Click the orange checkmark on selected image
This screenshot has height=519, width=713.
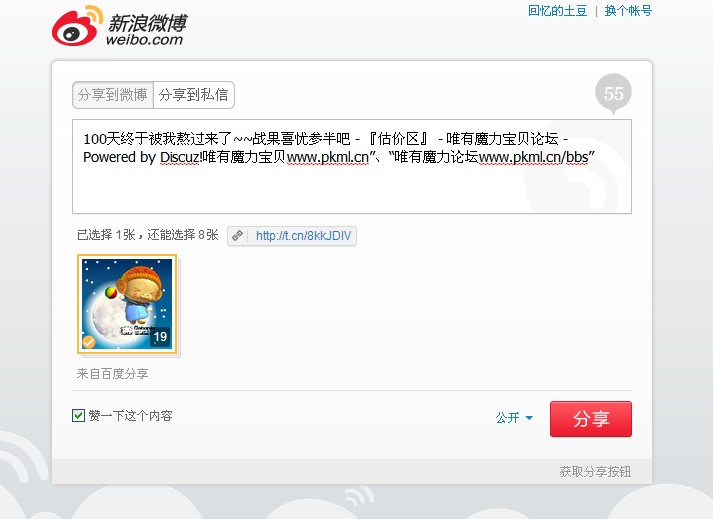pyautogui.click(x=89, y=342)
